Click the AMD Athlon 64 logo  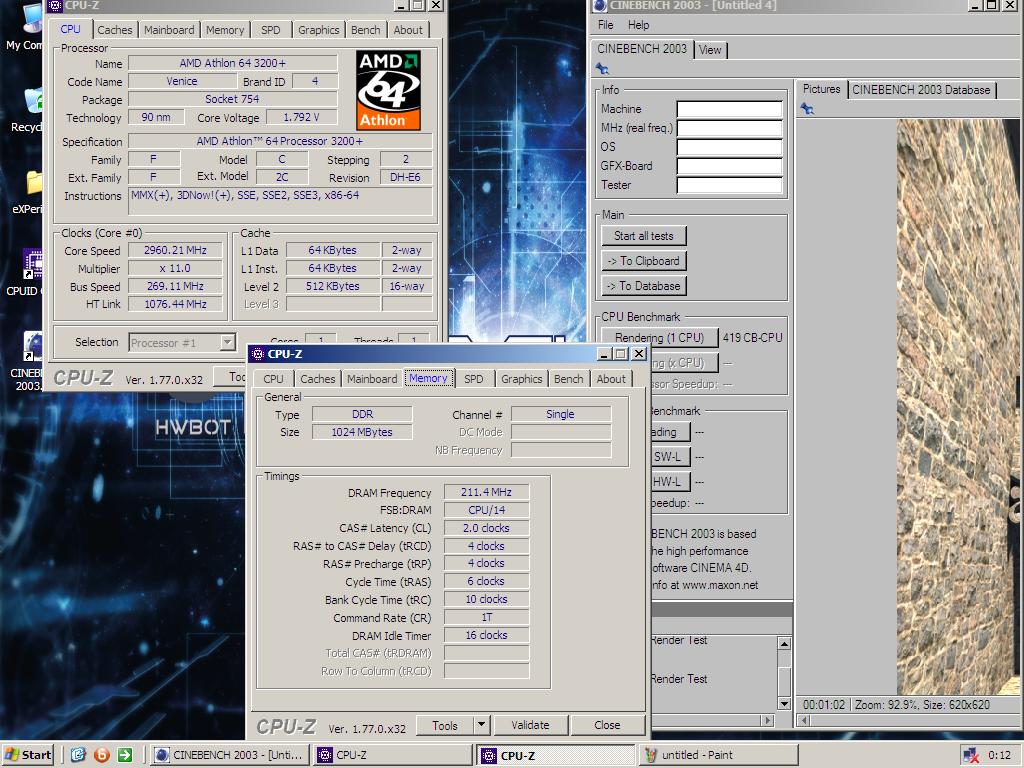pyautogui.click(x=389, y=90)
